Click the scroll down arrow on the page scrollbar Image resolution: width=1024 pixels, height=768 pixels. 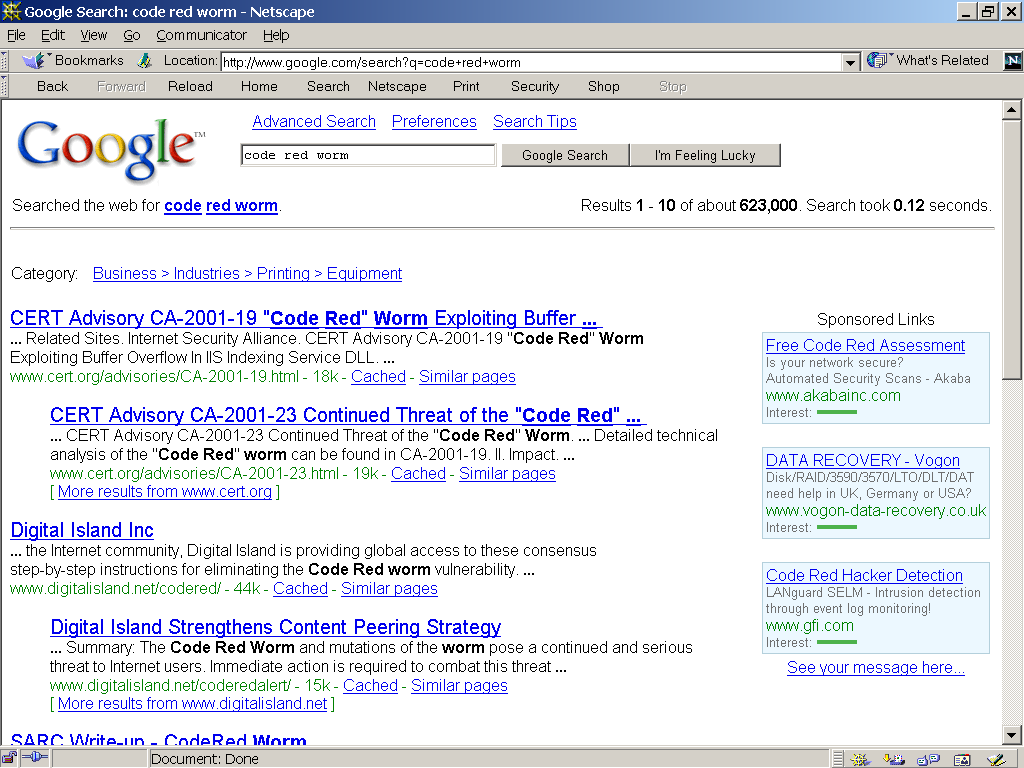coord(1011,734)
